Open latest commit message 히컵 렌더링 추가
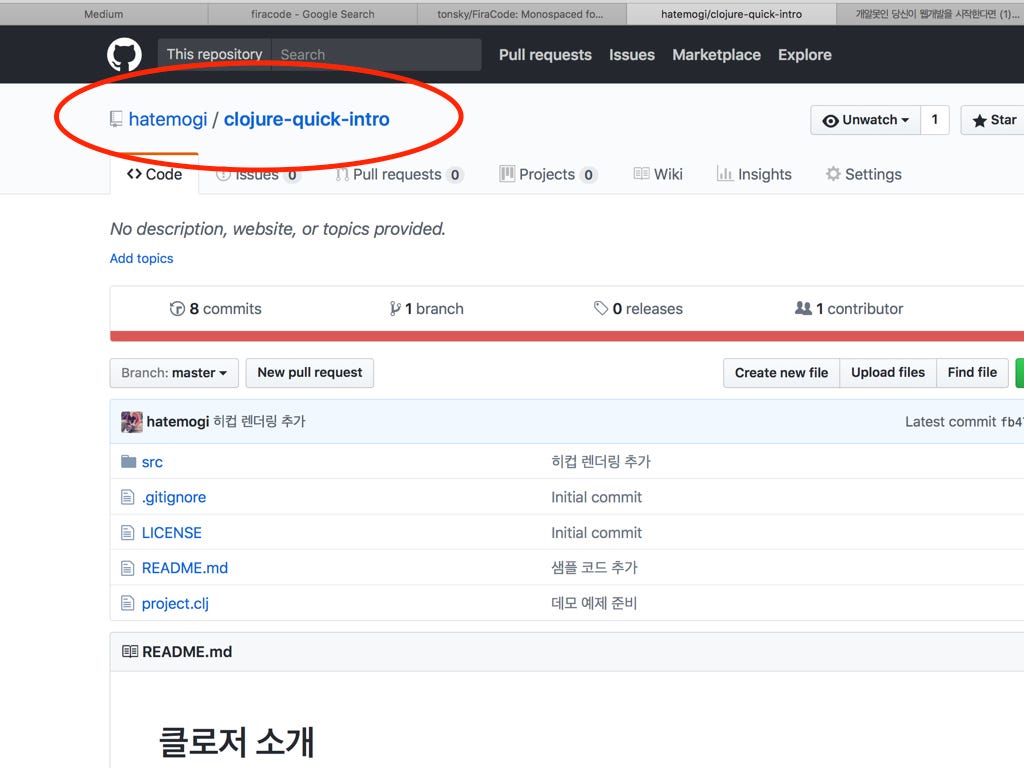The width and height of the screenshot is (1024, 768). pos(259,422)
